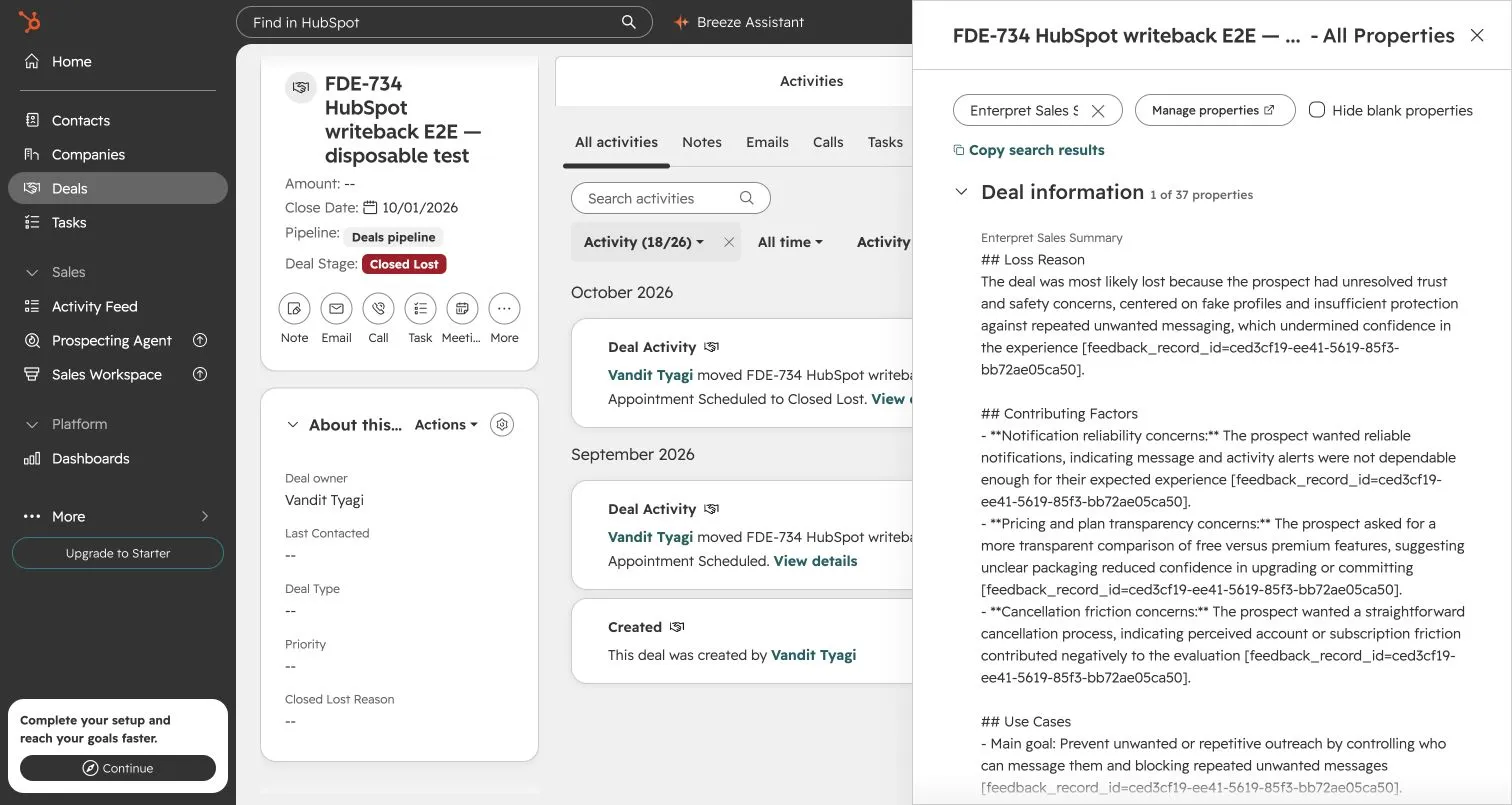Click the Task checklist icon
The width and height of the screenshot is (1512, 805).
pos(420,309)
